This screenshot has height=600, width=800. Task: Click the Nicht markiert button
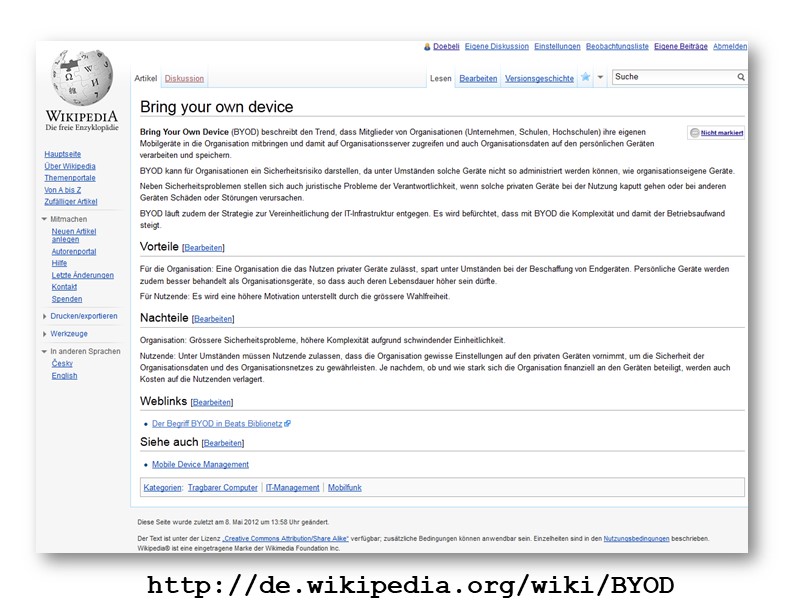(x=721, y=132)
